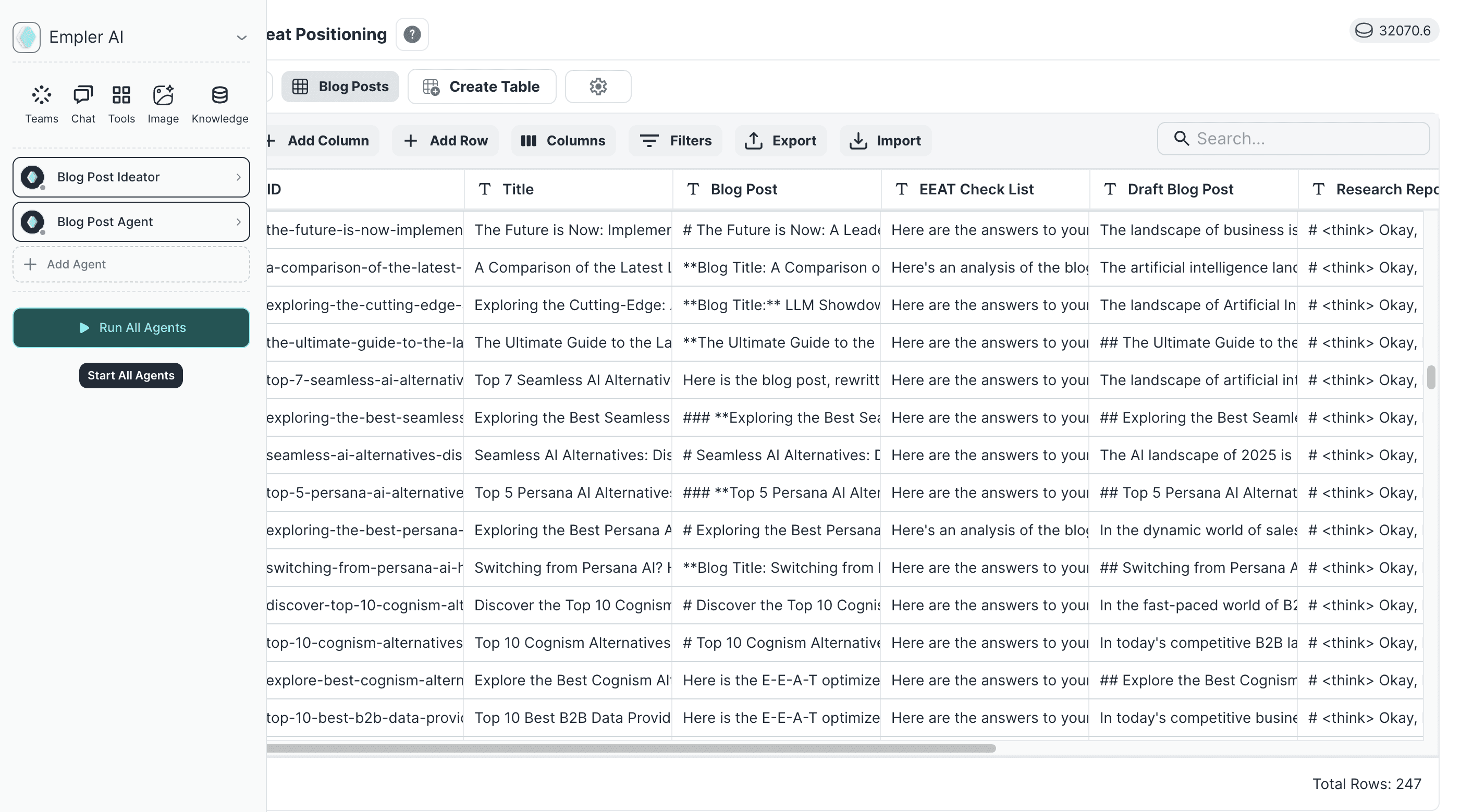The height and width of the screenshot is (812, 1473).
Task: Select title cell 'Exploring the Best Seamless'
Action: (x=568, y=418)
